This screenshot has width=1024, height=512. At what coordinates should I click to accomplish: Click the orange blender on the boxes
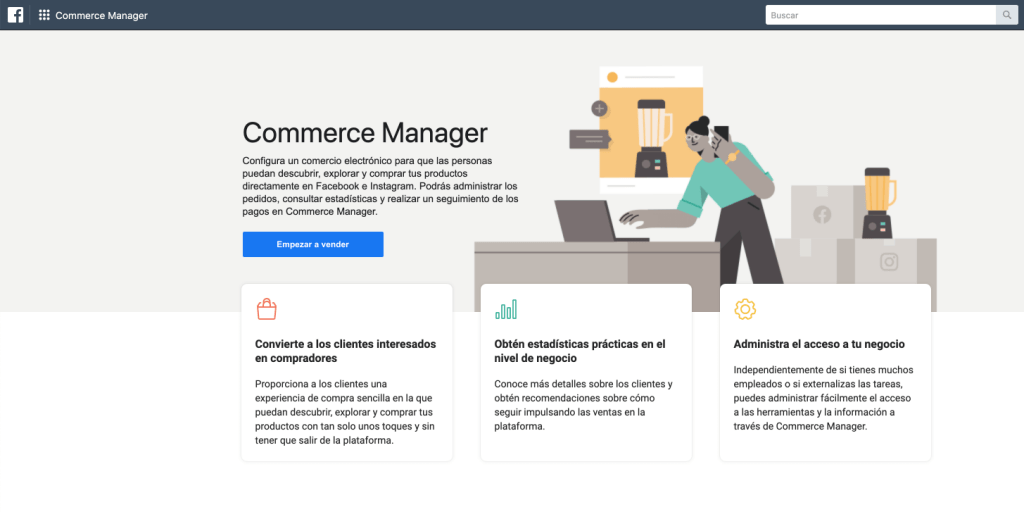(x=879, y=202)
